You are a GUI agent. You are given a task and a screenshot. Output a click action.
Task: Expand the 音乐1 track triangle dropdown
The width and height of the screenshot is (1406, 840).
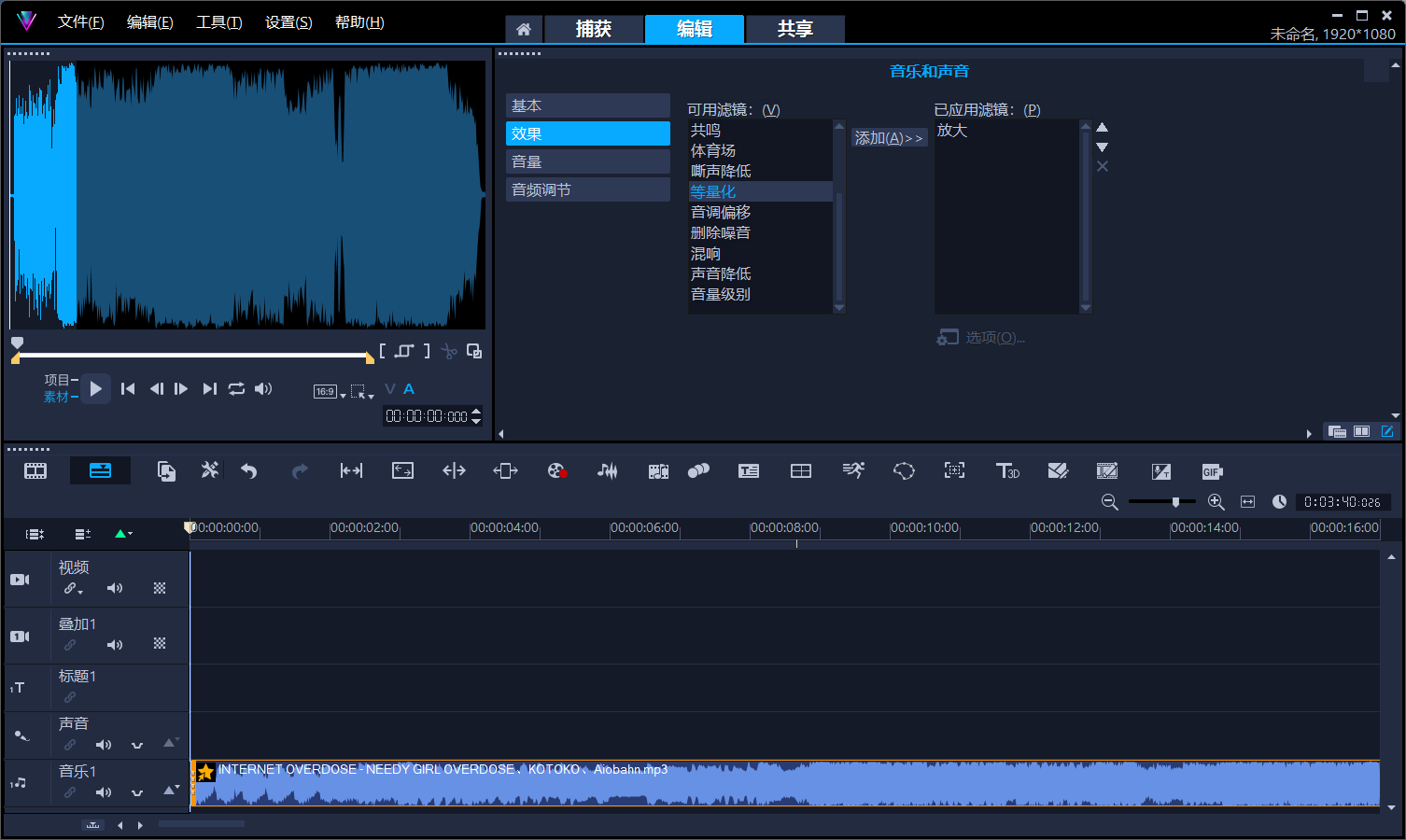171,790
